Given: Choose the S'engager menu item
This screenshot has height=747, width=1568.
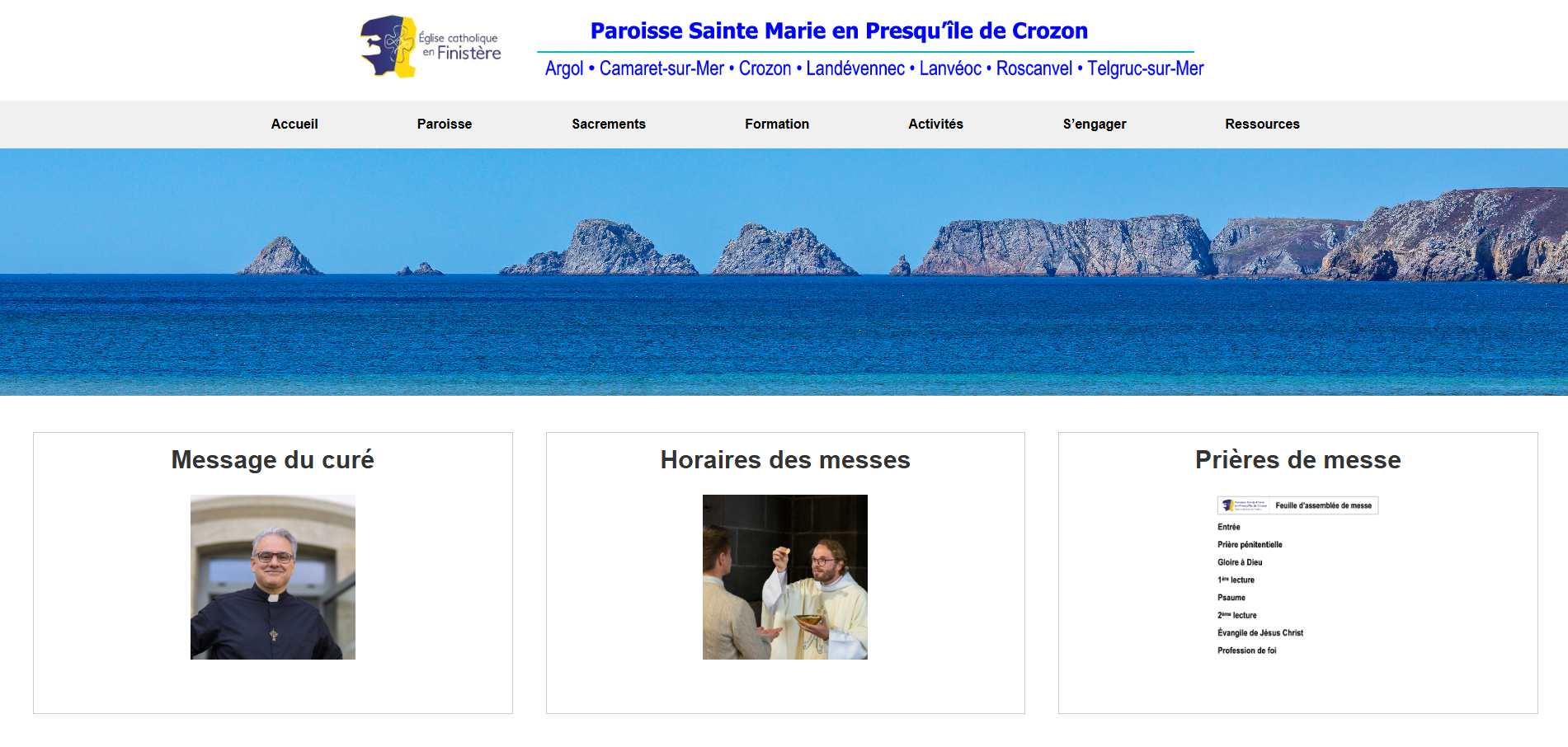Looking at the screenshot, I should pos(1095,124).
